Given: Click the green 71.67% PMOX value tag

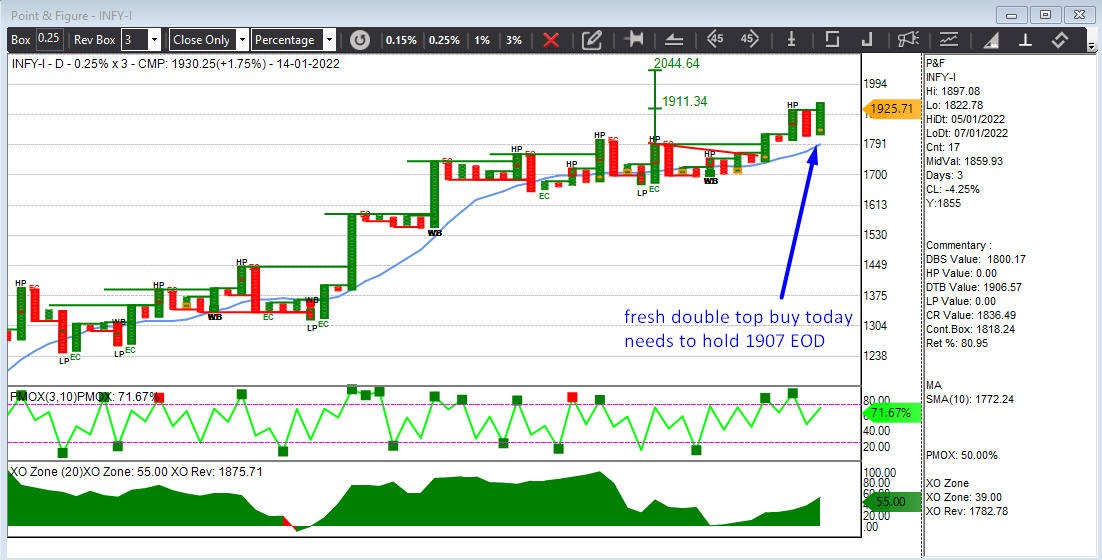Looking at the screenshot, I should [x=891, y=412].
